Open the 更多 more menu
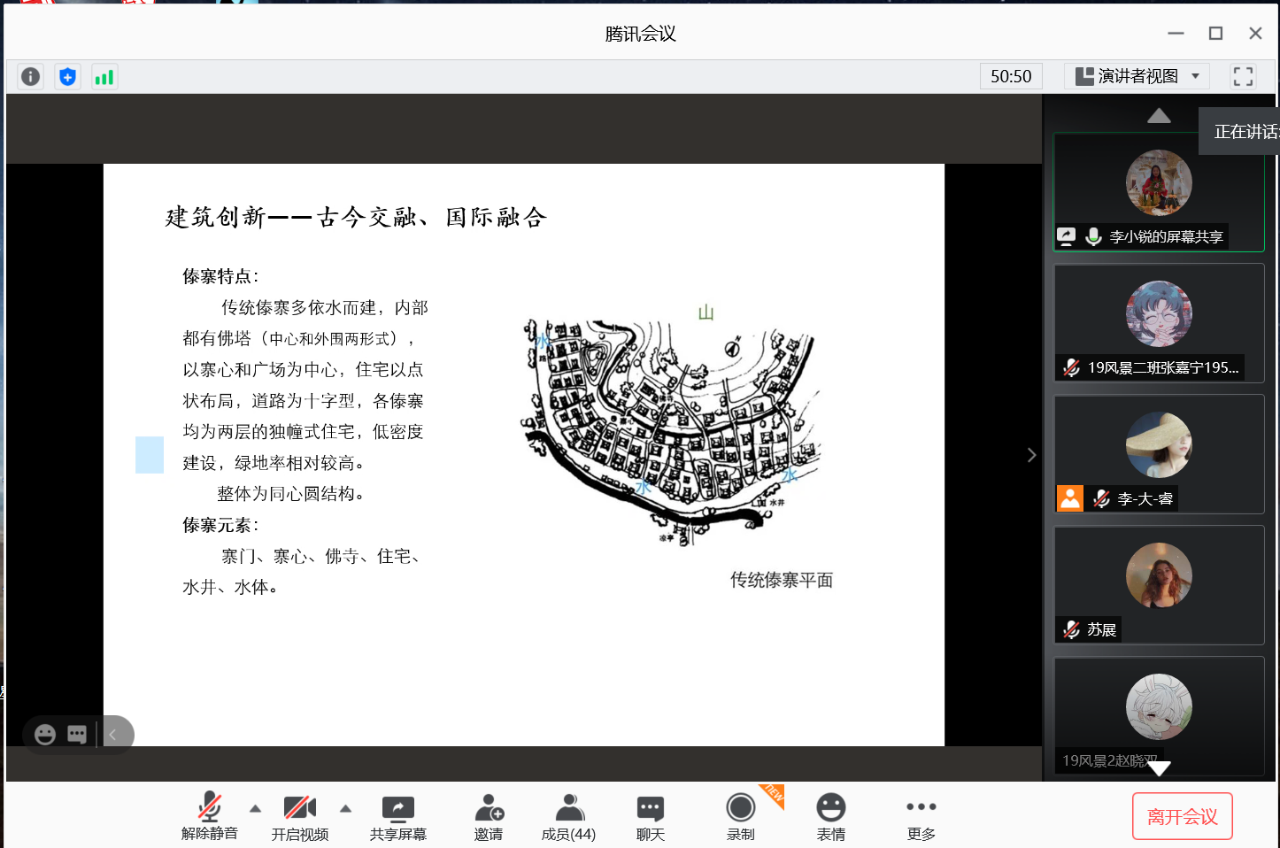1280x848 pixels. click(921, 816)
